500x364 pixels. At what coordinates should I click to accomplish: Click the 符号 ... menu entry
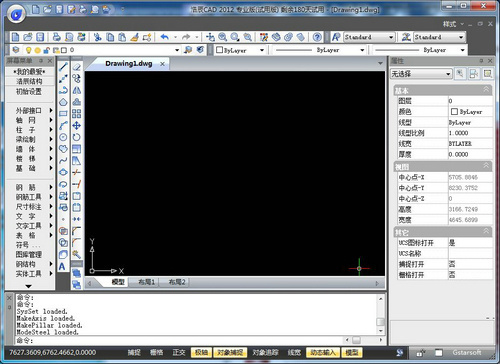pos(28,245)
